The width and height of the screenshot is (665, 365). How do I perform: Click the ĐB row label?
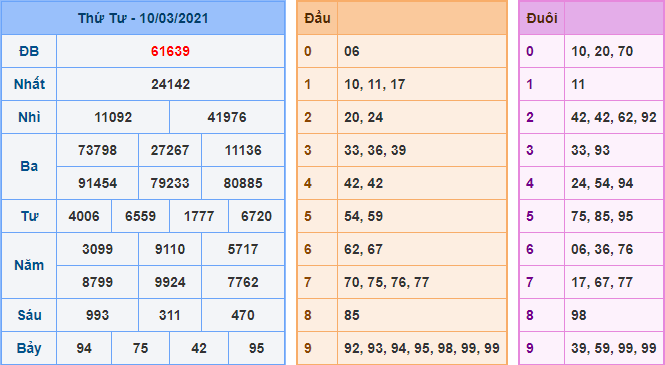[x=29, y=51]
